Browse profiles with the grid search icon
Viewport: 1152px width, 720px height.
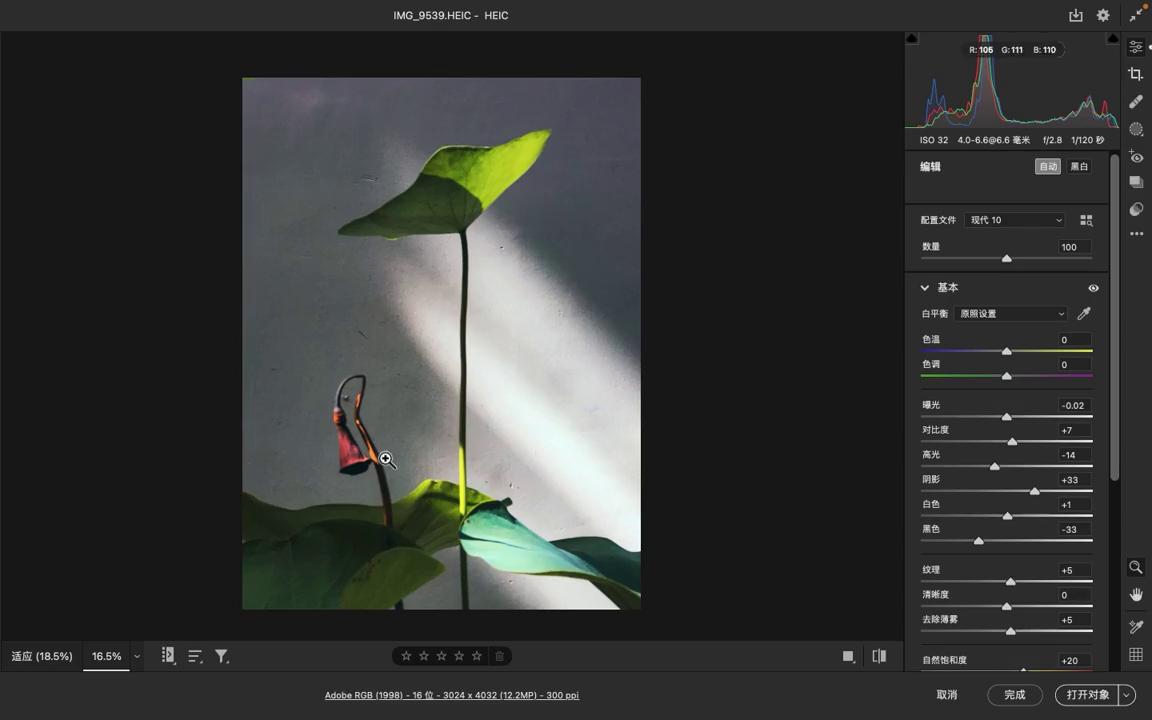pos(1086,220)
